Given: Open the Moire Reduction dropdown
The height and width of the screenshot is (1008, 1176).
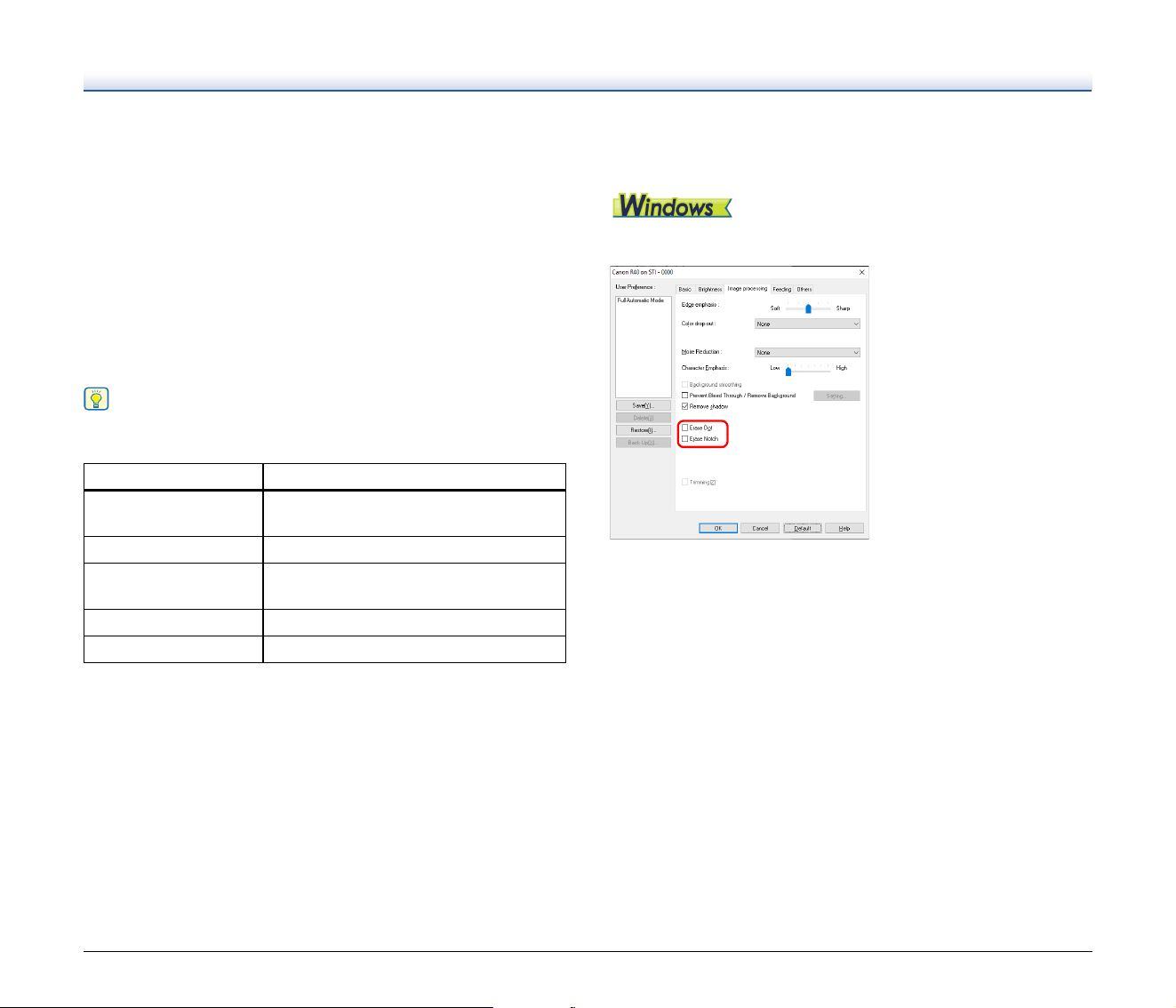Looking at the screenshot, I should tap(807, 353).
